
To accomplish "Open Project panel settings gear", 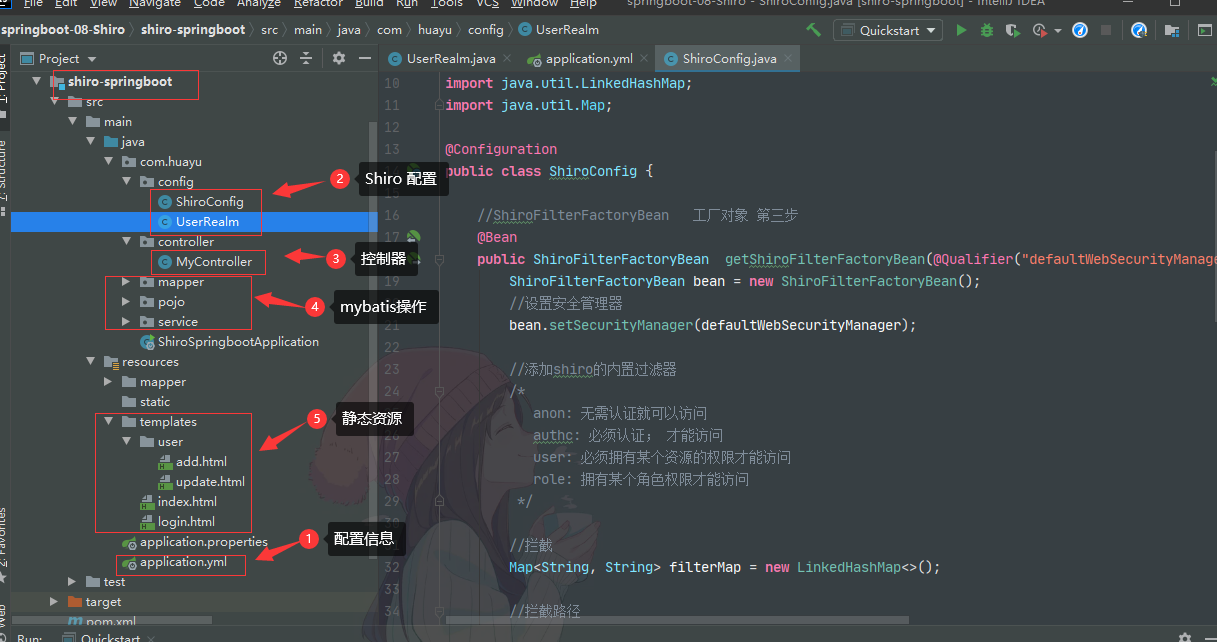I will 339,59.
